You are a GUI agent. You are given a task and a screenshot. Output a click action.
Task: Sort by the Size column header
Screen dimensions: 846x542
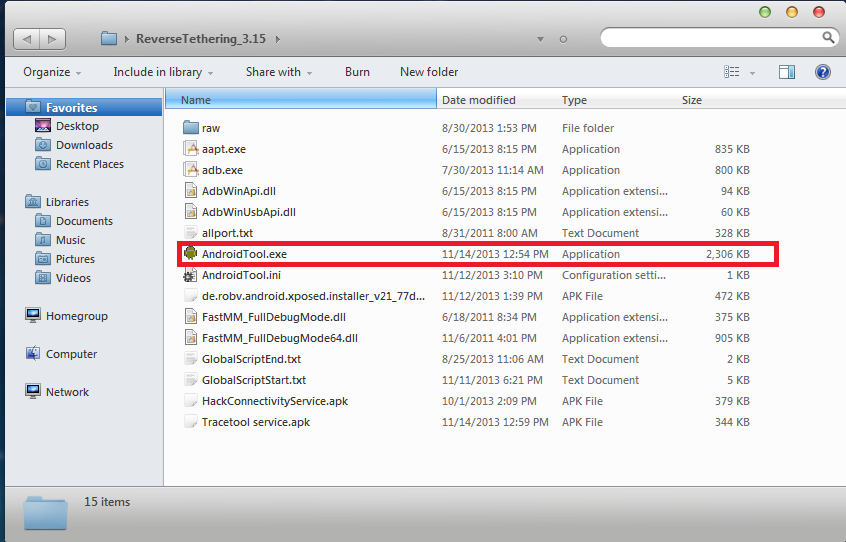tap(718, 100)
